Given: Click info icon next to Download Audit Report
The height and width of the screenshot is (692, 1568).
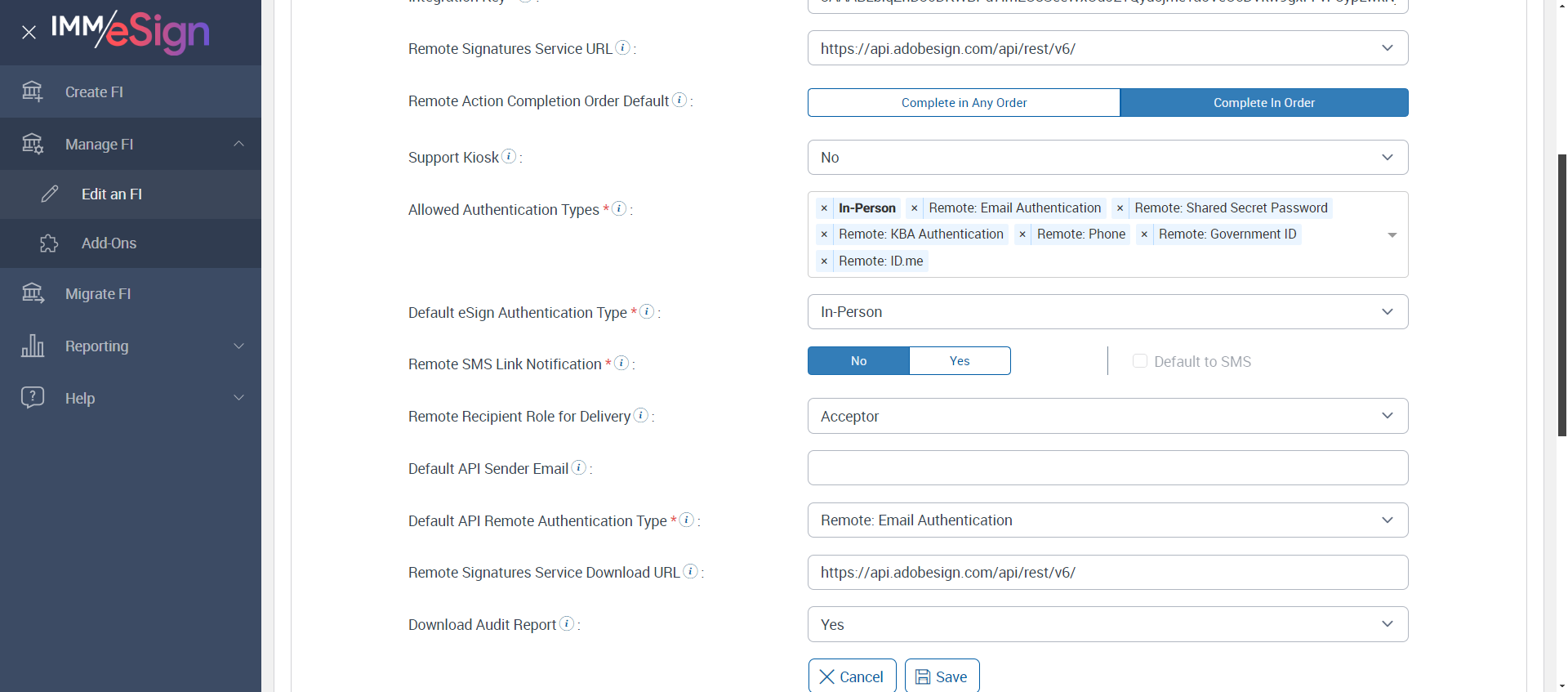Looking at the screenshot, I should pos(567,623).
